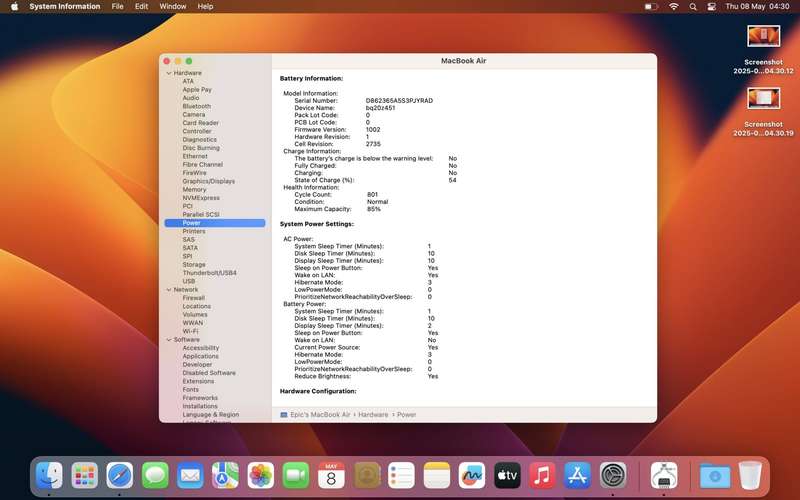Open System Information app menu
The image size is (800, 500).
point(65,7)
